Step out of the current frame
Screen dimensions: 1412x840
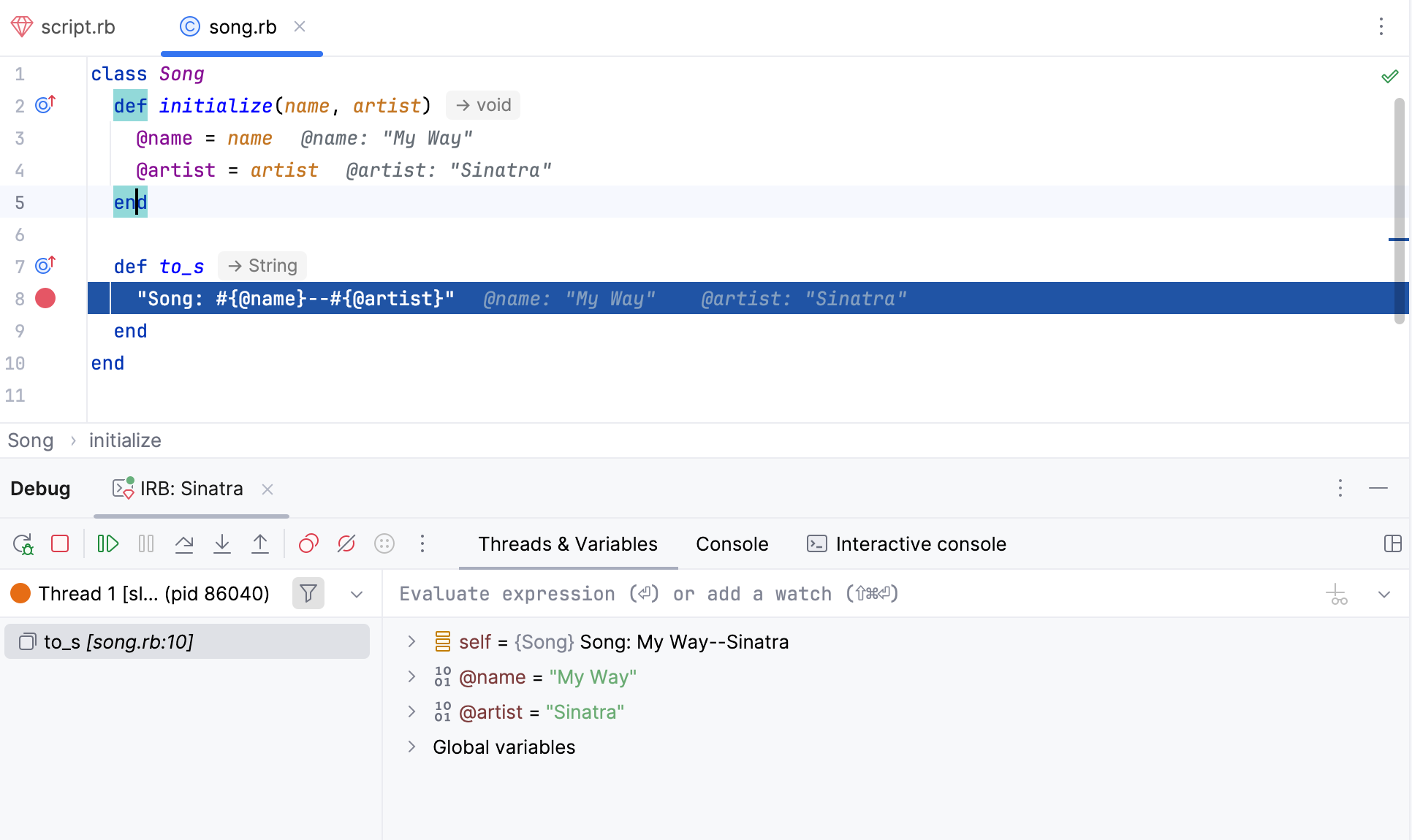coord(260,544)
